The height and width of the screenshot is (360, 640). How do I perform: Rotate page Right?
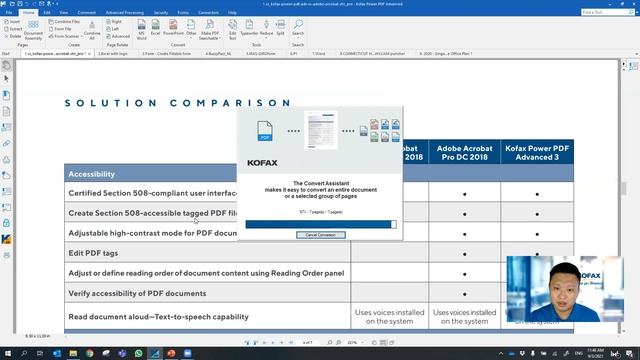pyautogui.click(x=114, y=22)
